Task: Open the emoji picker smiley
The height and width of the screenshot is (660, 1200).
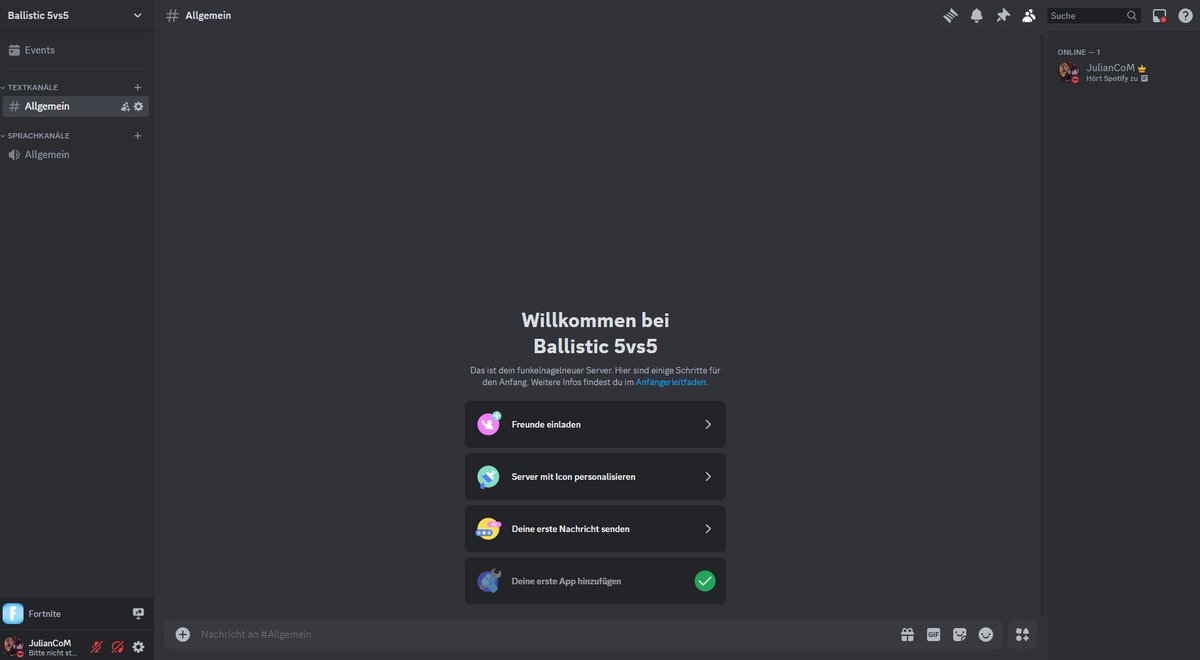Action: [986, 634]
